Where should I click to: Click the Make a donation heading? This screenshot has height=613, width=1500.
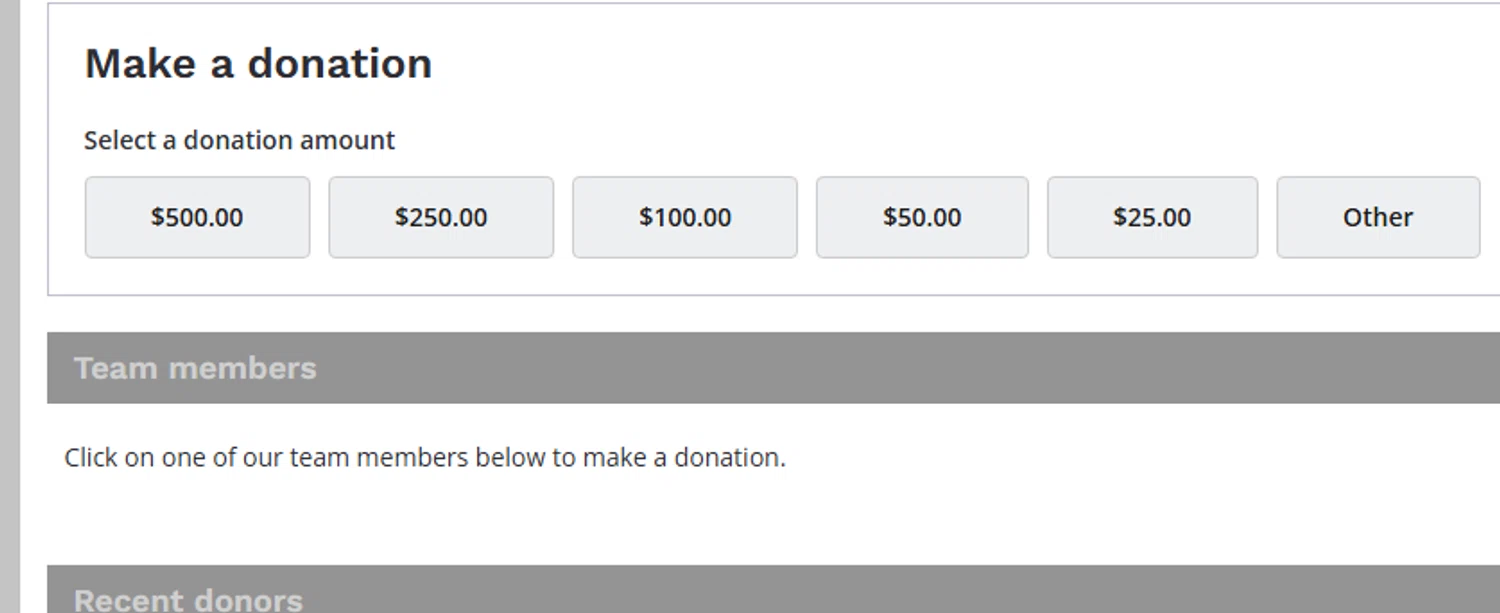[258, 64]
